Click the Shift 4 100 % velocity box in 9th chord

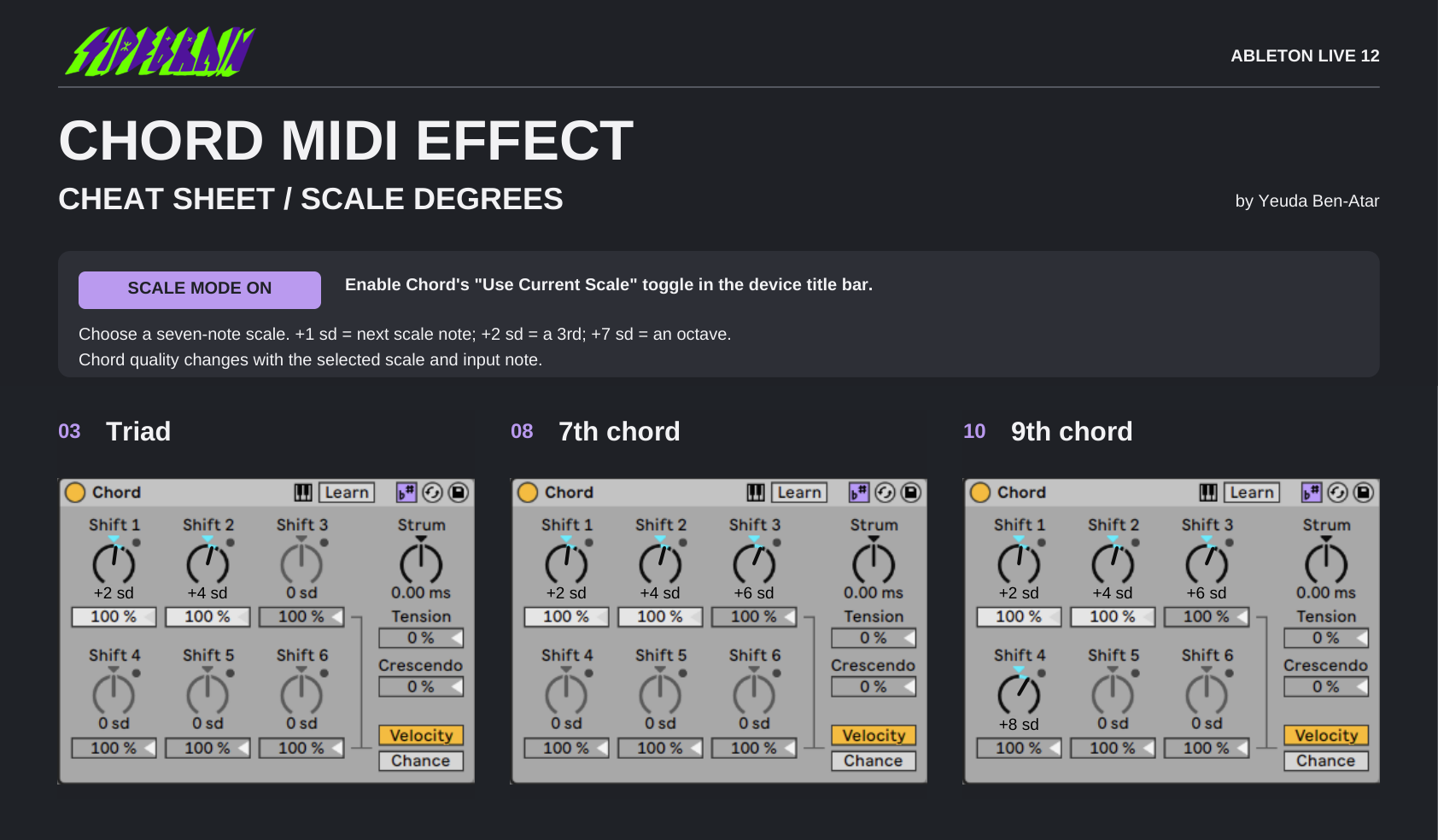(1019, 748)
